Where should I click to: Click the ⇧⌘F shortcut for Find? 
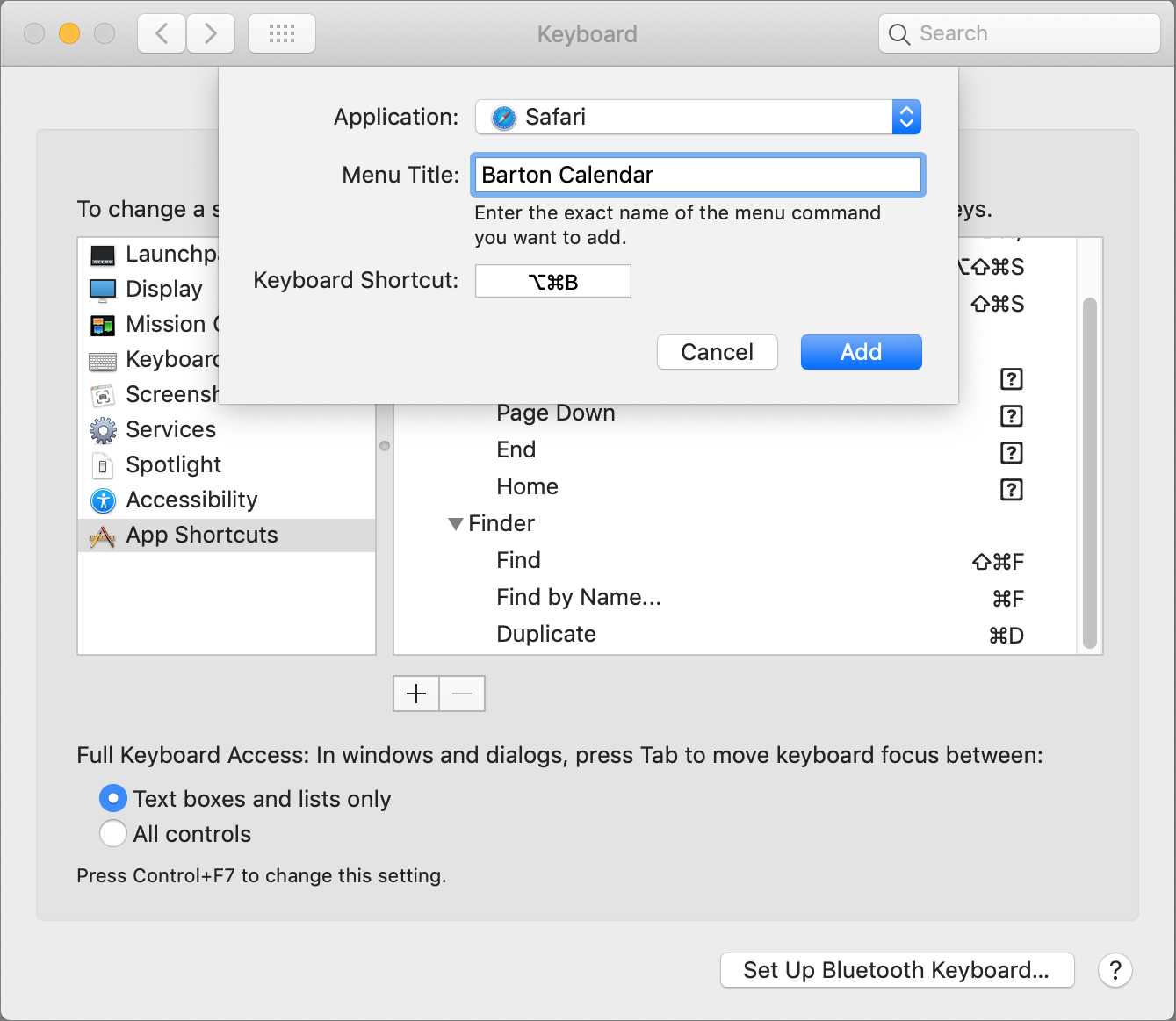pyautogui.click(x=998, y=562)
